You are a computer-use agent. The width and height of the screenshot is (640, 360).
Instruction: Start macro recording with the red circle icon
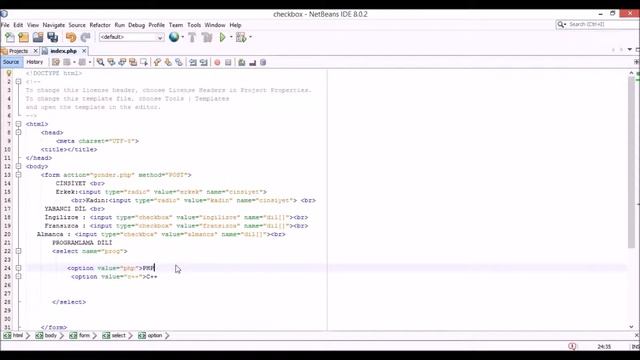tap(217, 62)
